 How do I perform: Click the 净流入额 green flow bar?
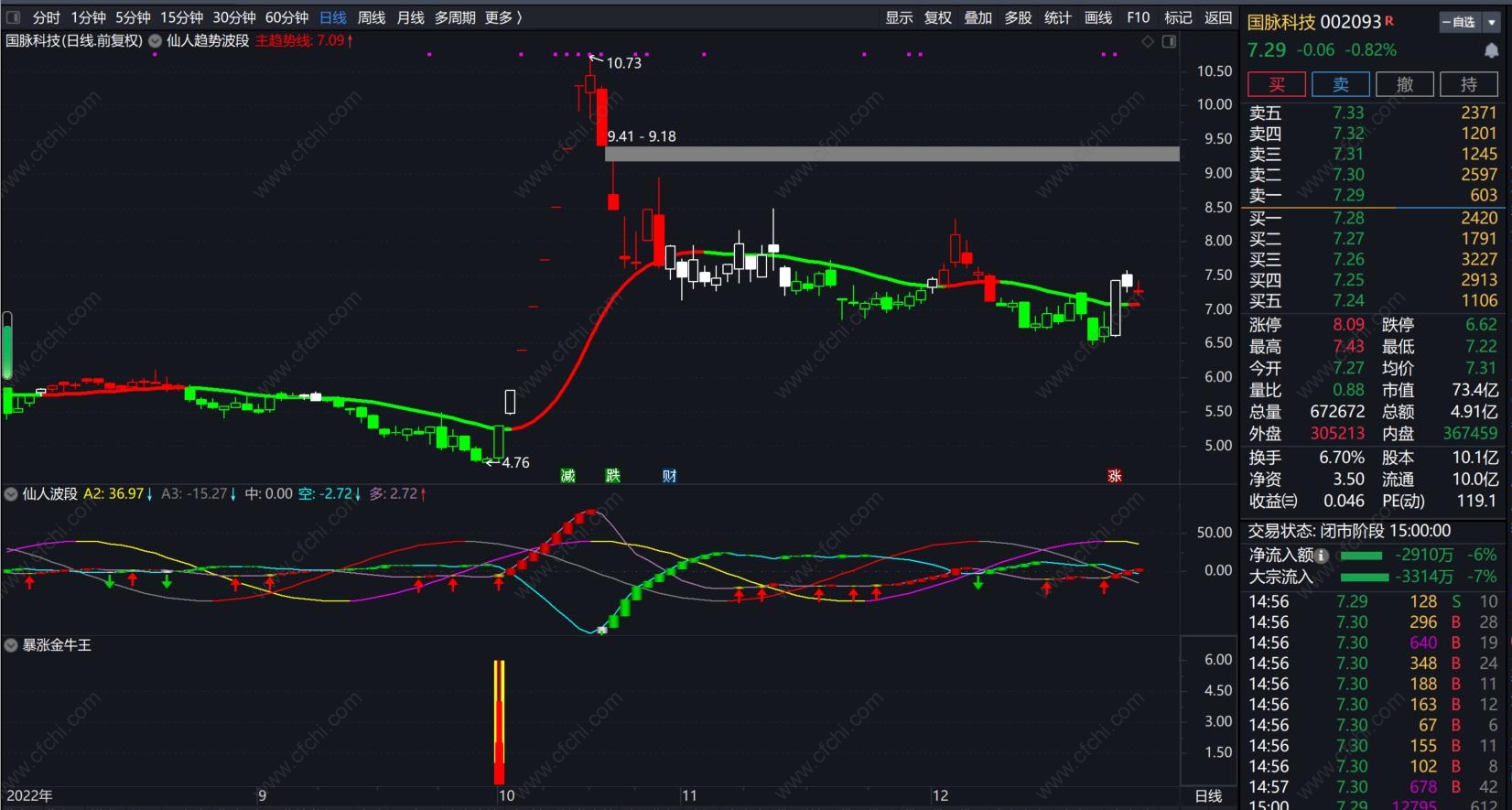click(x=1360, y=556)
